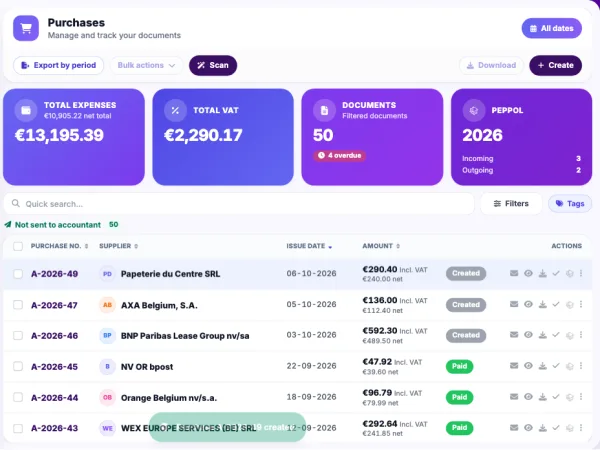Open more options for A-2026-47

[581, 304]
